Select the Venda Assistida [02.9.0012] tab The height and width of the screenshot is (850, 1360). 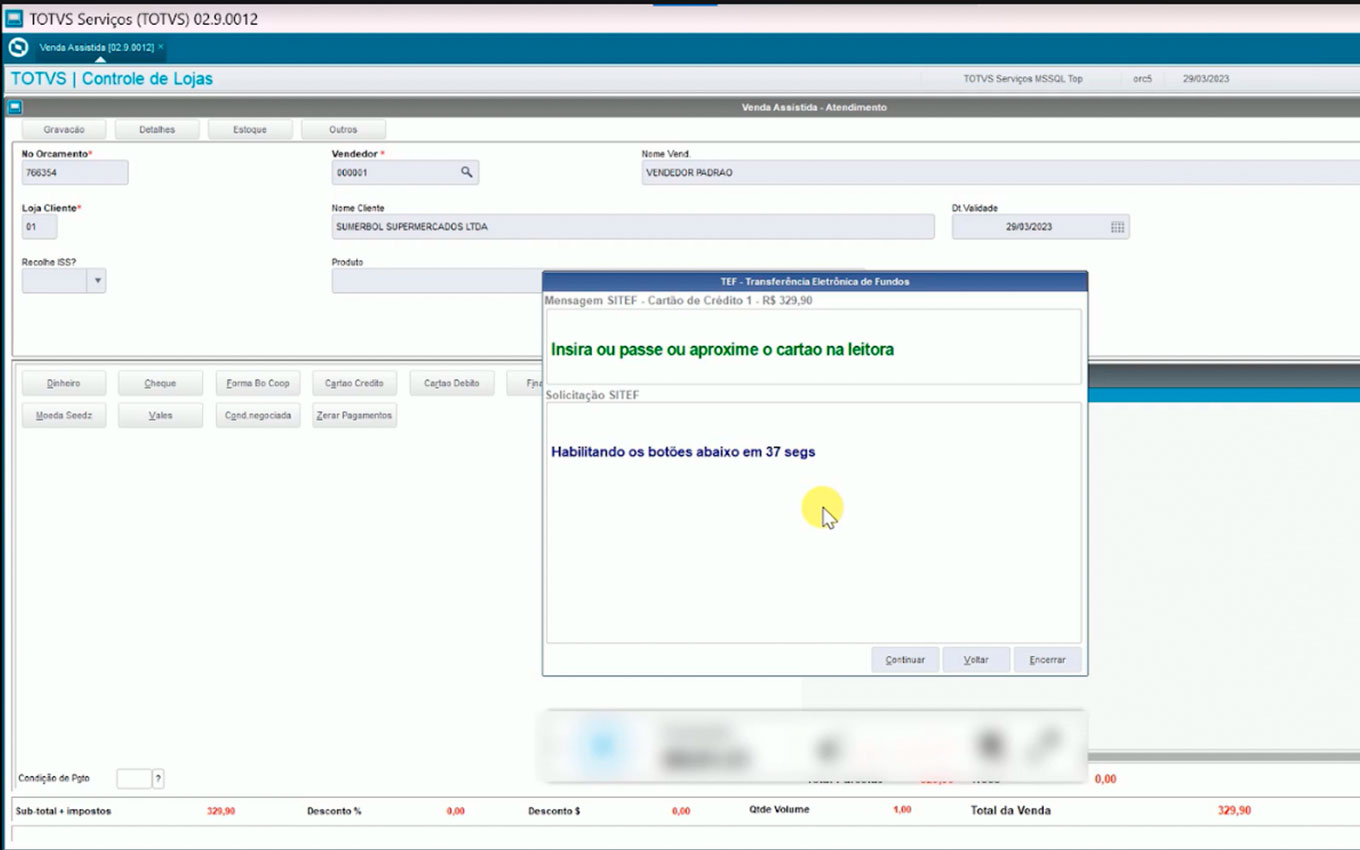96,47
